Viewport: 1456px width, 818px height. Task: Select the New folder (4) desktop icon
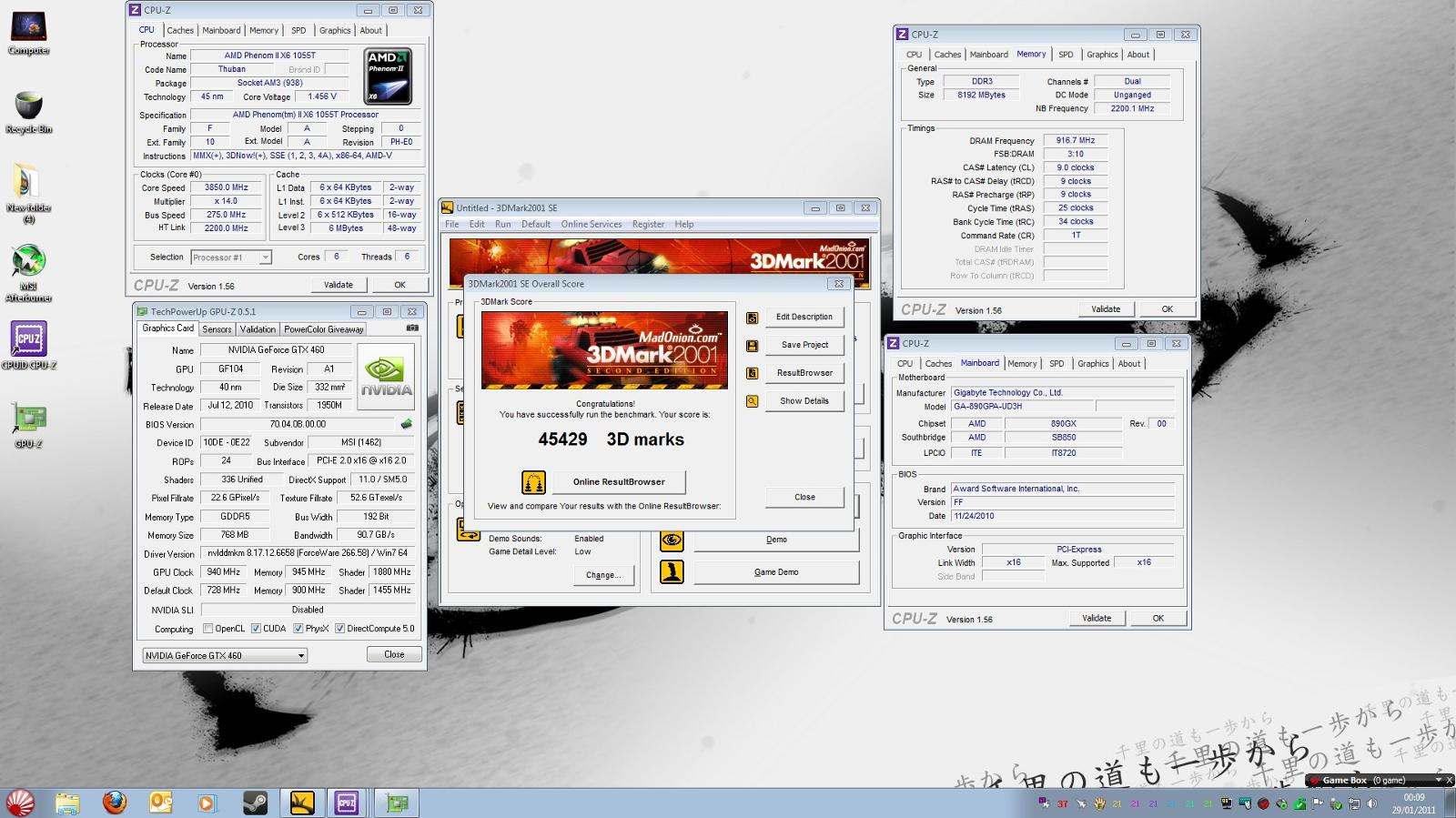pos(28,192)
